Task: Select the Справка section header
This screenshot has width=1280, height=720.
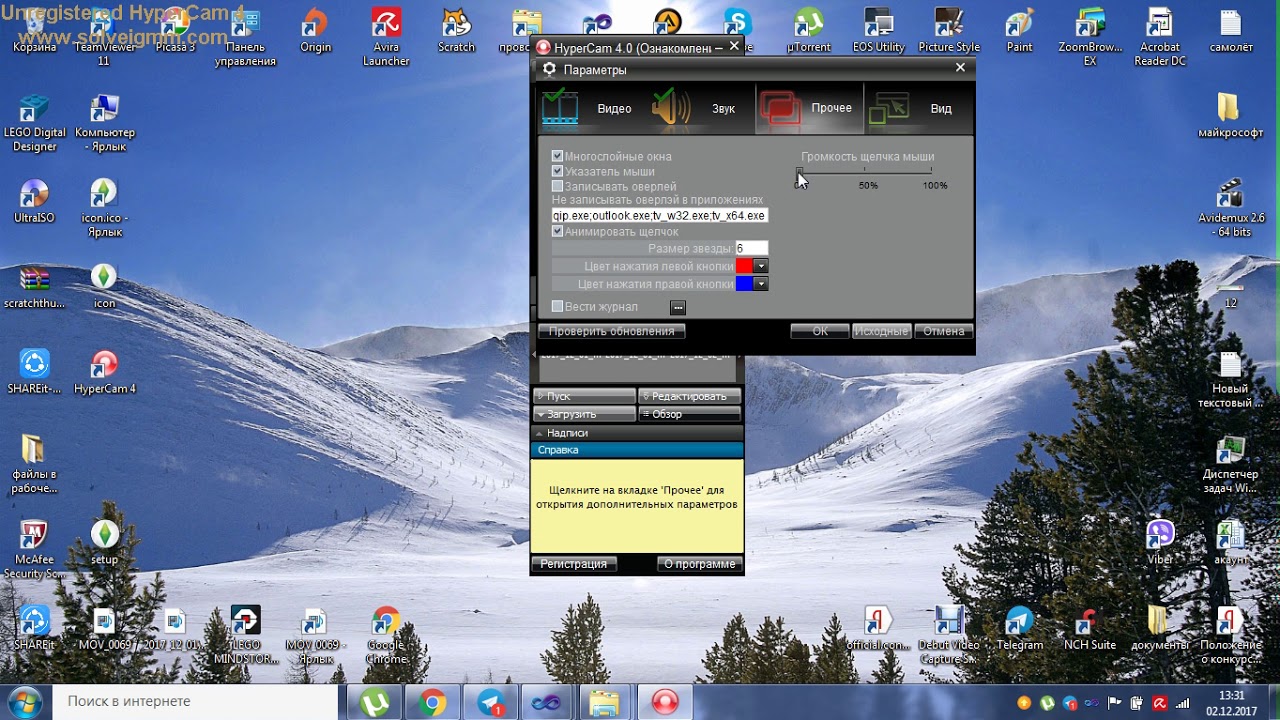Action: 637,450
